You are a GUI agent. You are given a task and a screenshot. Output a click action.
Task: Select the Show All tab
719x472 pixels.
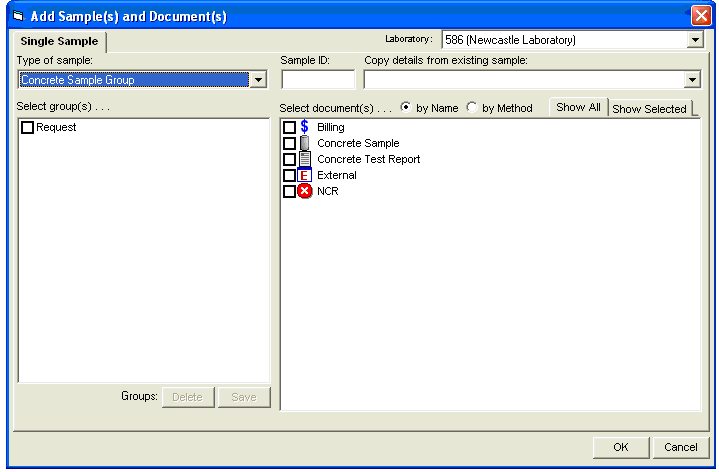tap(578, 108)
